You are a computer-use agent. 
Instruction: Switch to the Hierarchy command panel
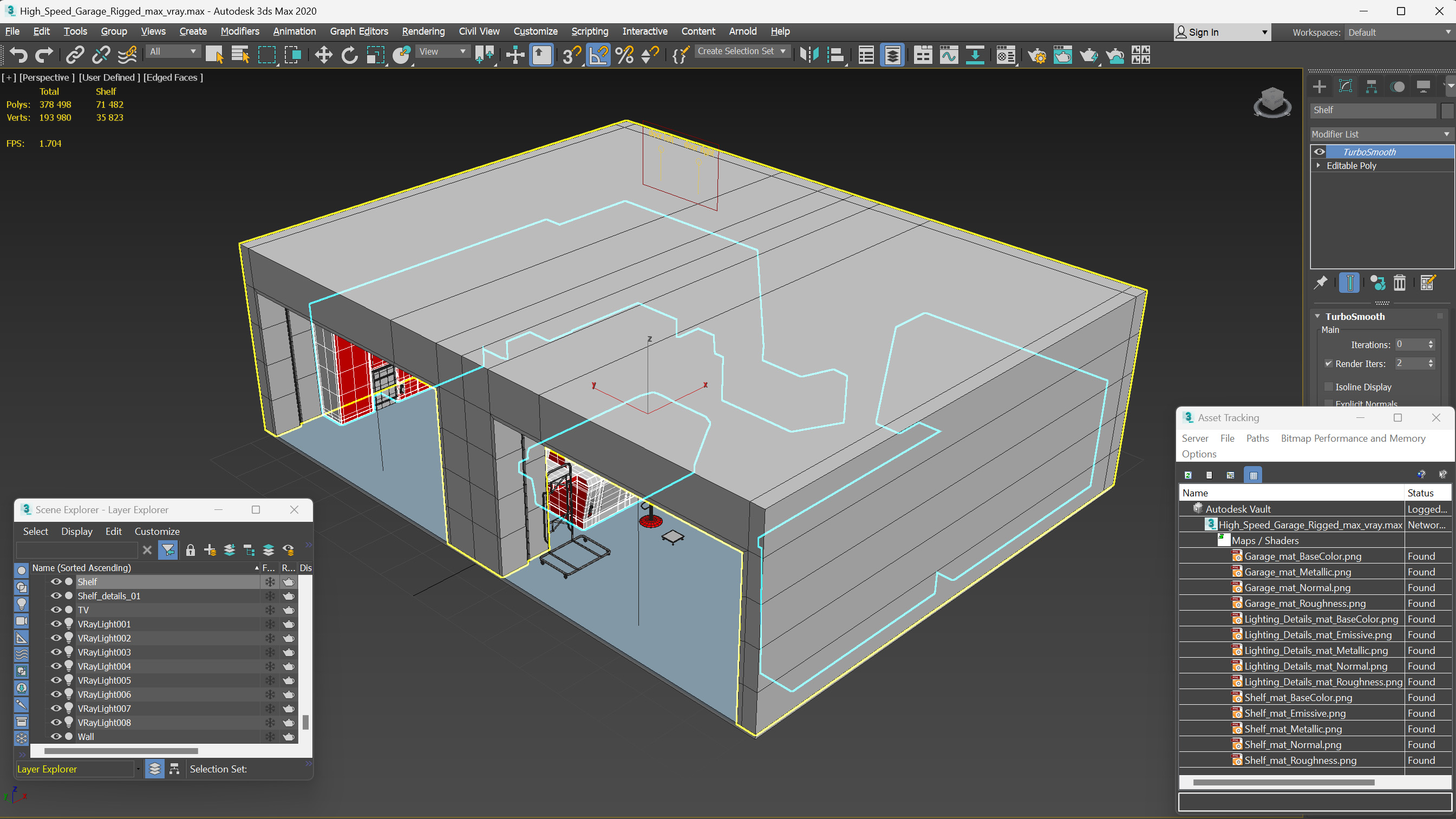point(1371,87)
